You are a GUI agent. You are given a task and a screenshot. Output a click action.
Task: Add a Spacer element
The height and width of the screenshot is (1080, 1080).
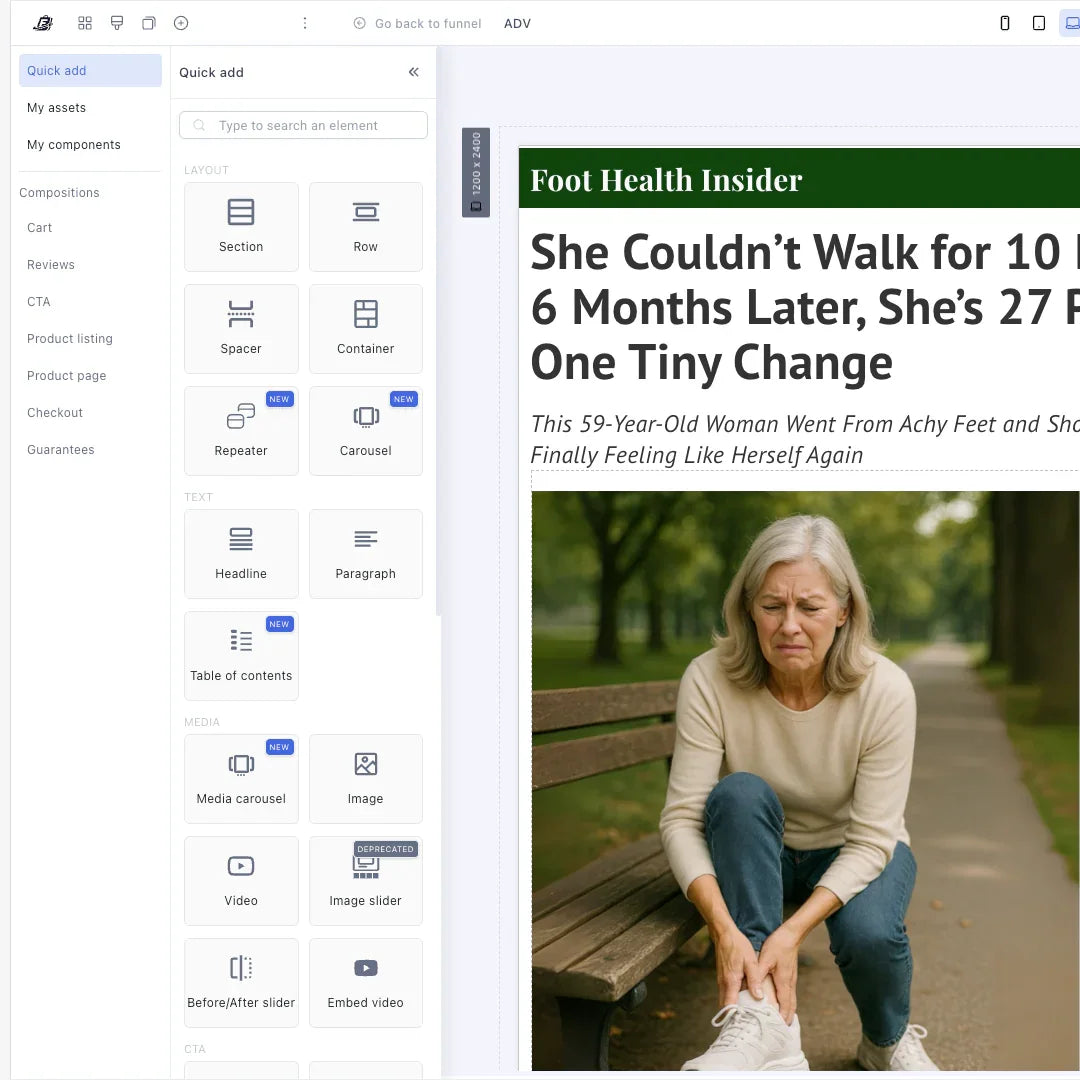pos(241,329)
